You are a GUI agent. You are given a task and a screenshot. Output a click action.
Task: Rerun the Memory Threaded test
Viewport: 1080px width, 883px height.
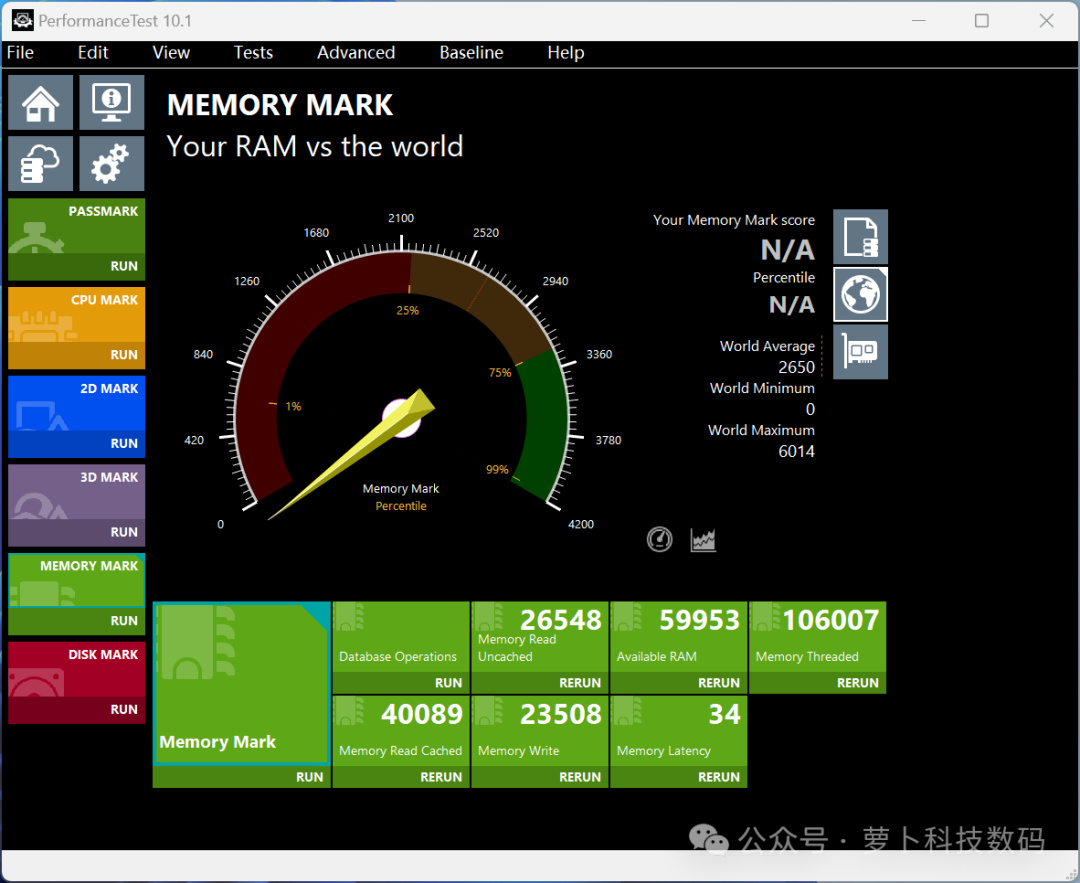point(818,683)
